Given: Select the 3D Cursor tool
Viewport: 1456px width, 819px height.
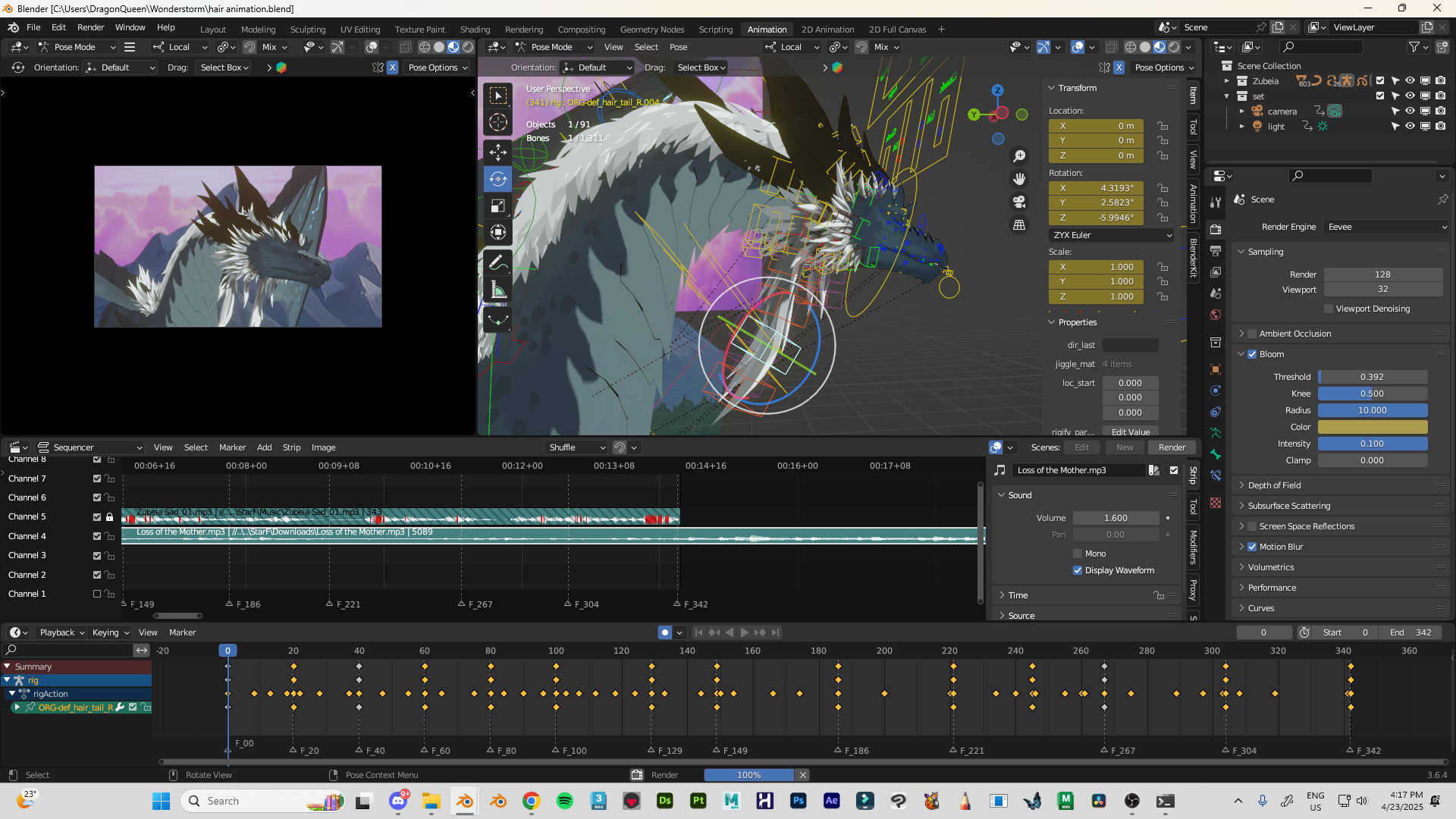Looking at the screenshot, I should click(498, 122).
